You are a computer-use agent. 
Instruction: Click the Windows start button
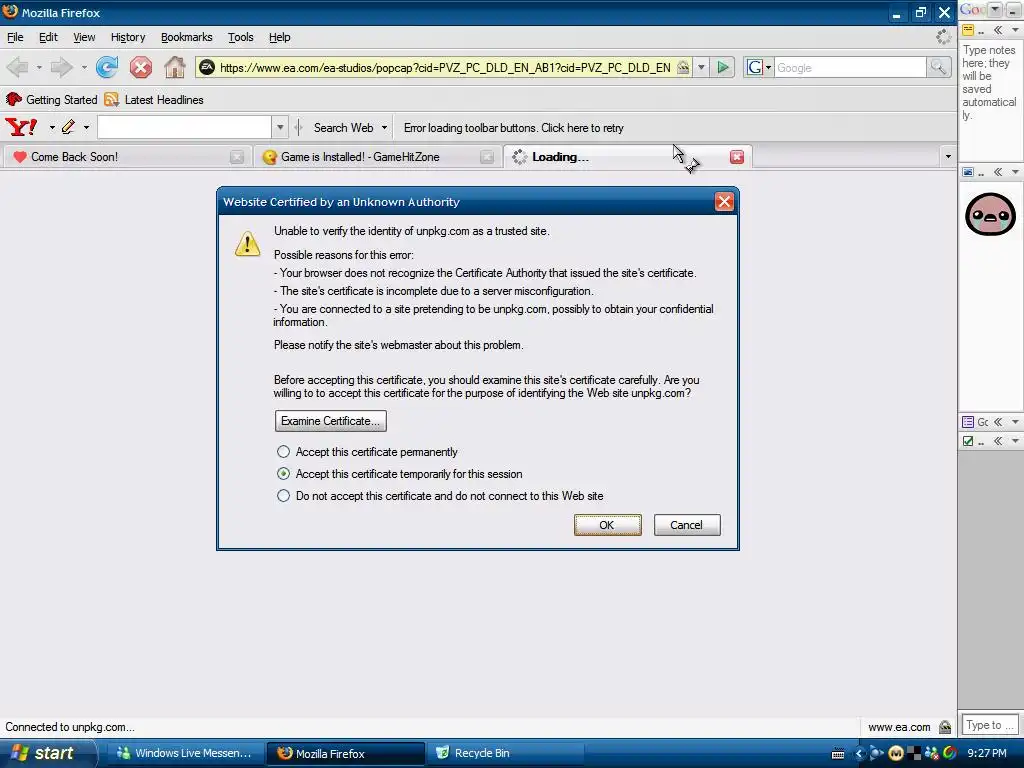pyautogui.click(x=47, y=753)
